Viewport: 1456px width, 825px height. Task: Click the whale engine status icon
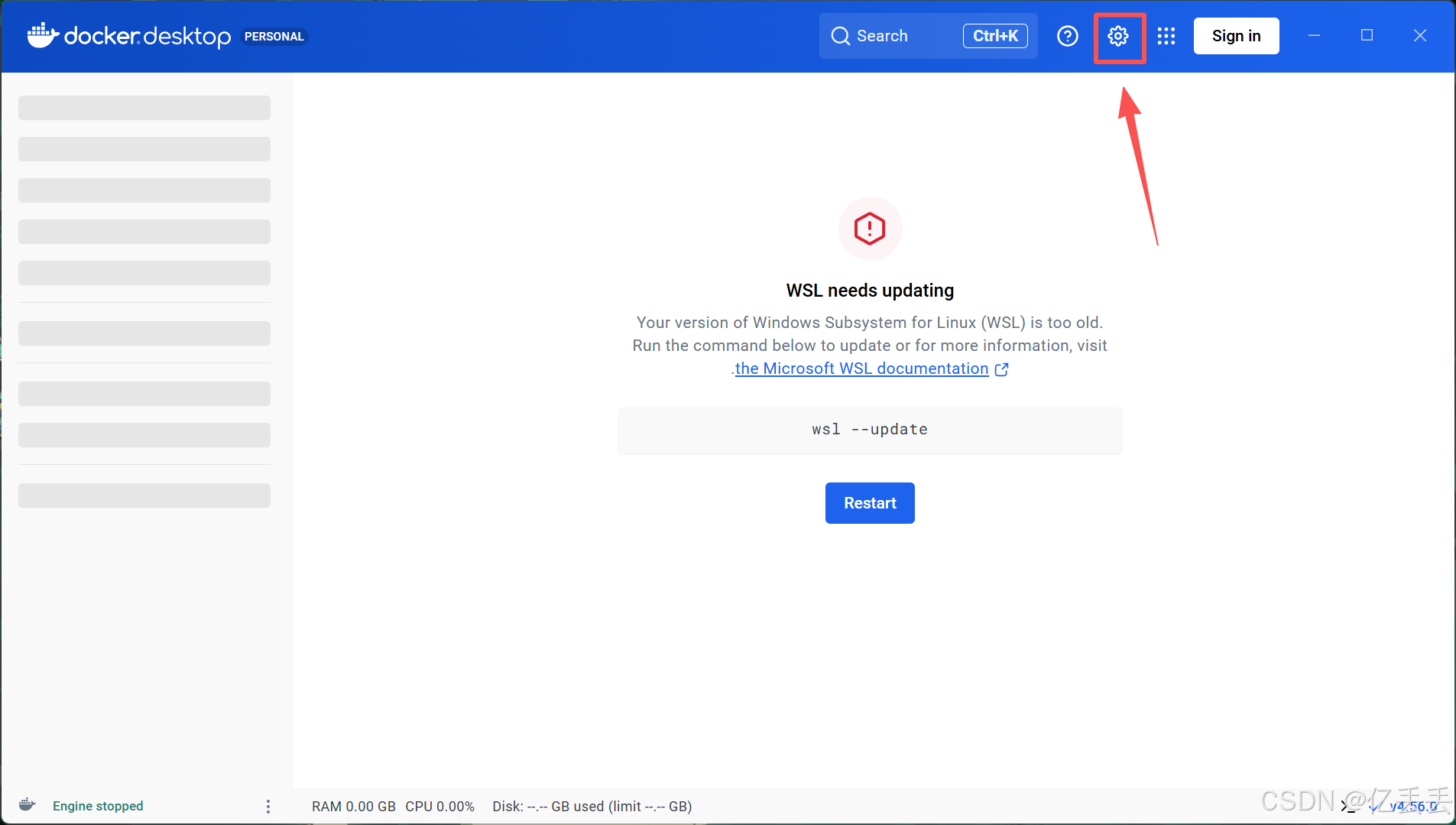click(x=28, y=805)
